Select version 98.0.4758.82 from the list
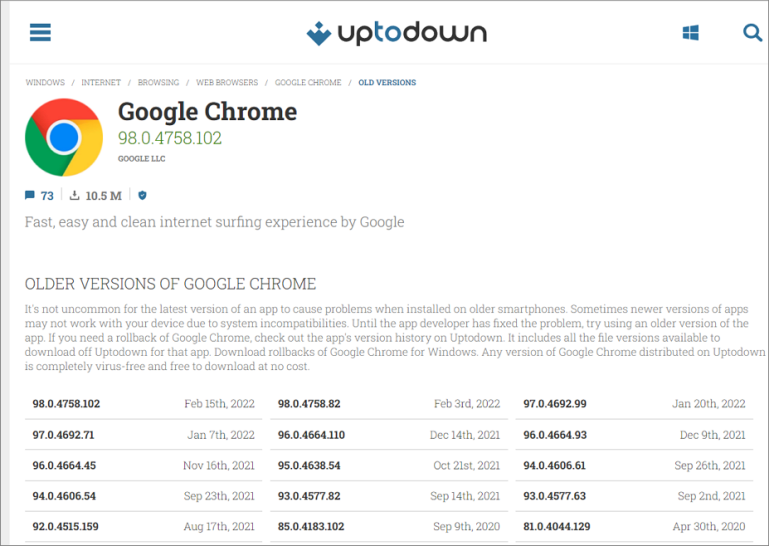769x546 pixels. click(309, 404)
